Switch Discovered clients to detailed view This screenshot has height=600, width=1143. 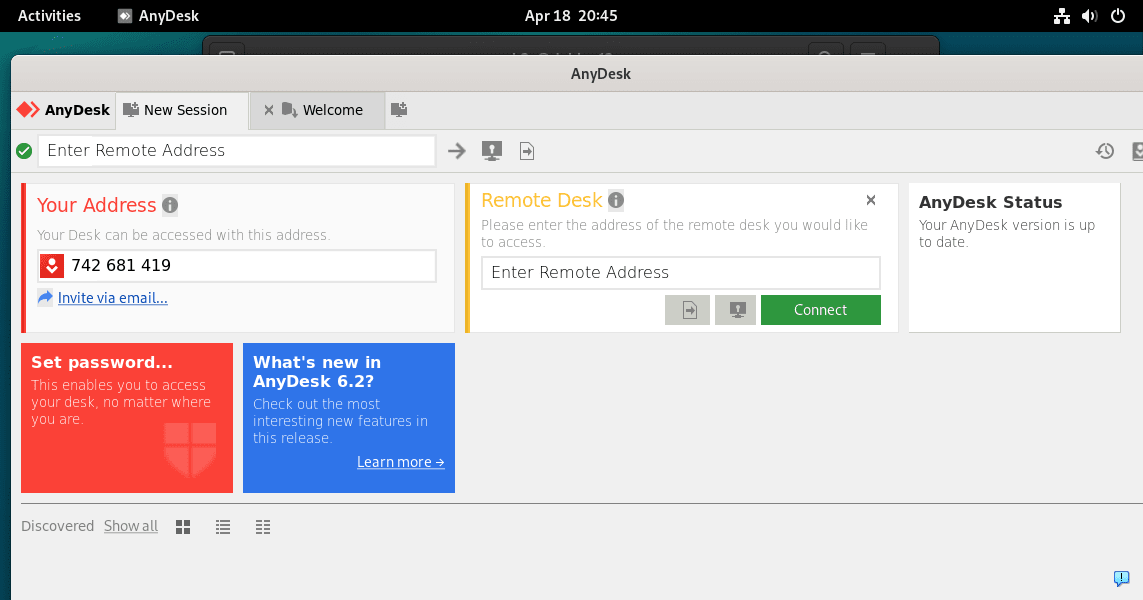pos(262,526)
